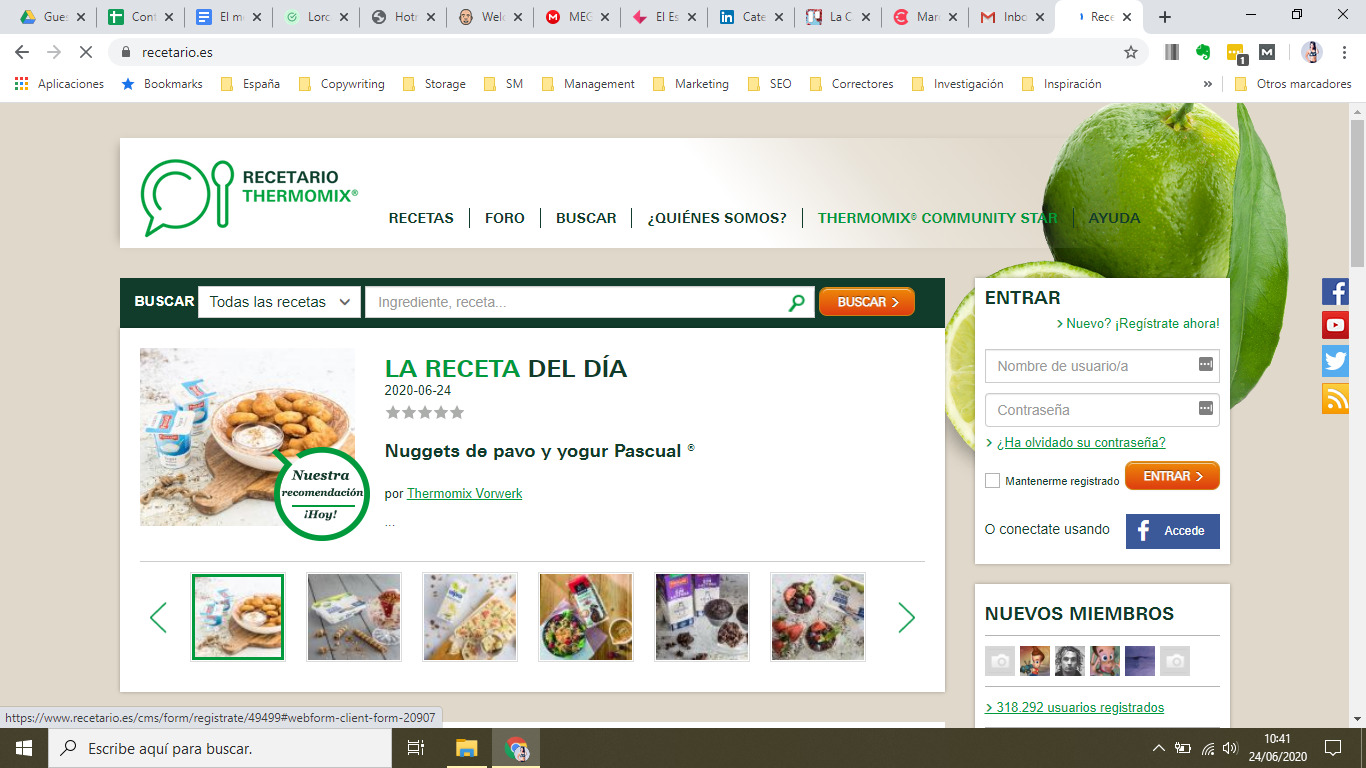Subscribe via the RSS feed icon
The image size is (1366, 768).
(1336, 398)
